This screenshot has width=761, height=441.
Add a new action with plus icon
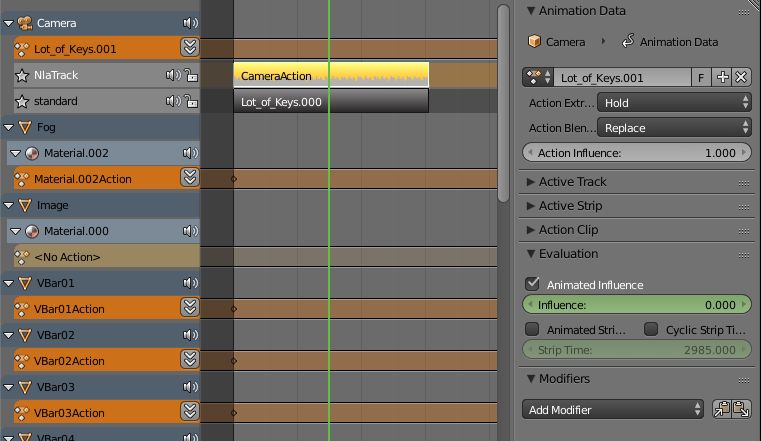coord(722,77)
